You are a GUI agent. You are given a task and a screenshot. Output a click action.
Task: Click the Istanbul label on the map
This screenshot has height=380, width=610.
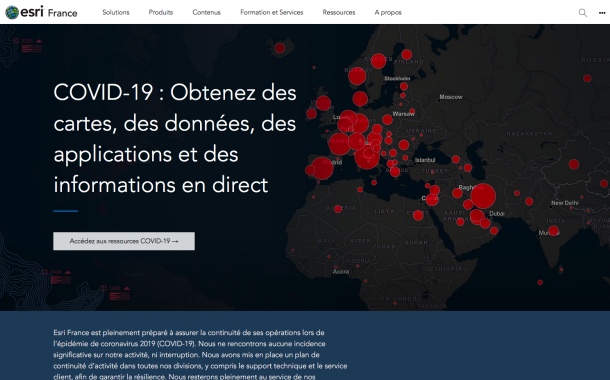coord(425,160)
